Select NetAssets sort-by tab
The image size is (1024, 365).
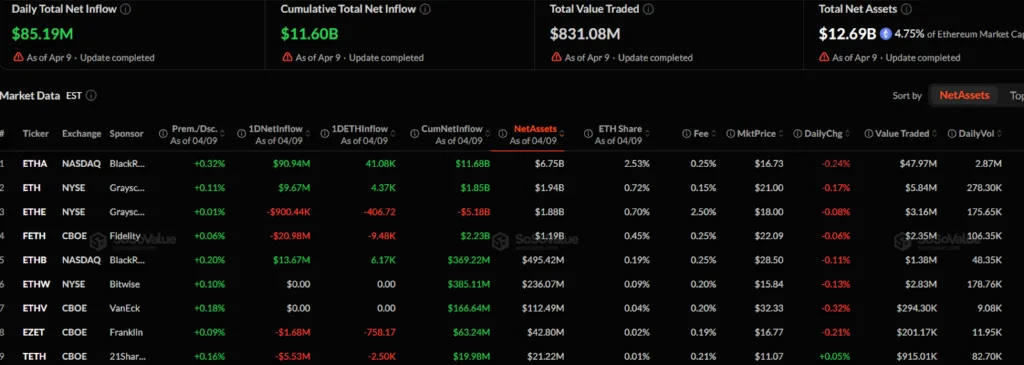tap(964, 95)
